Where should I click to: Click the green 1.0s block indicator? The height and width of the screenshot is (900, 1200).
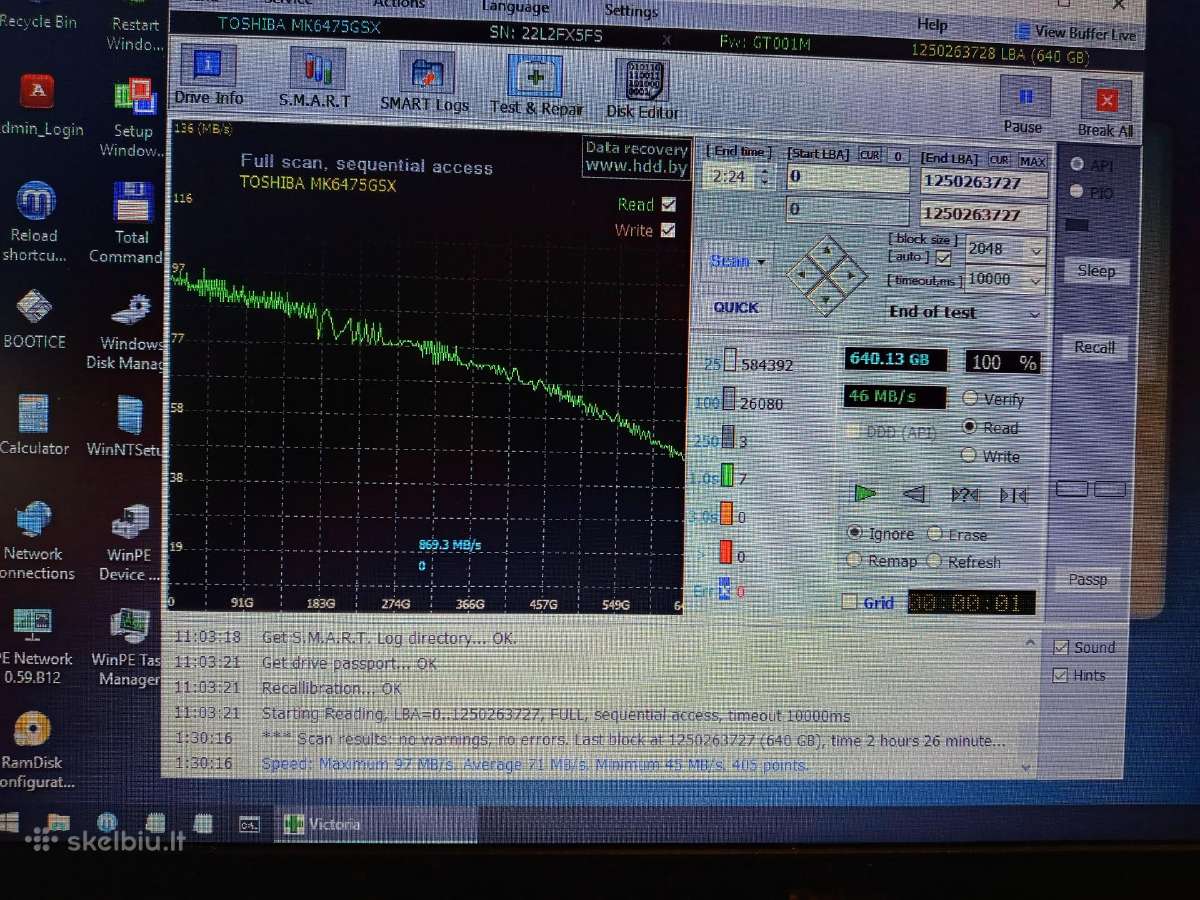[x=727, y=474]
